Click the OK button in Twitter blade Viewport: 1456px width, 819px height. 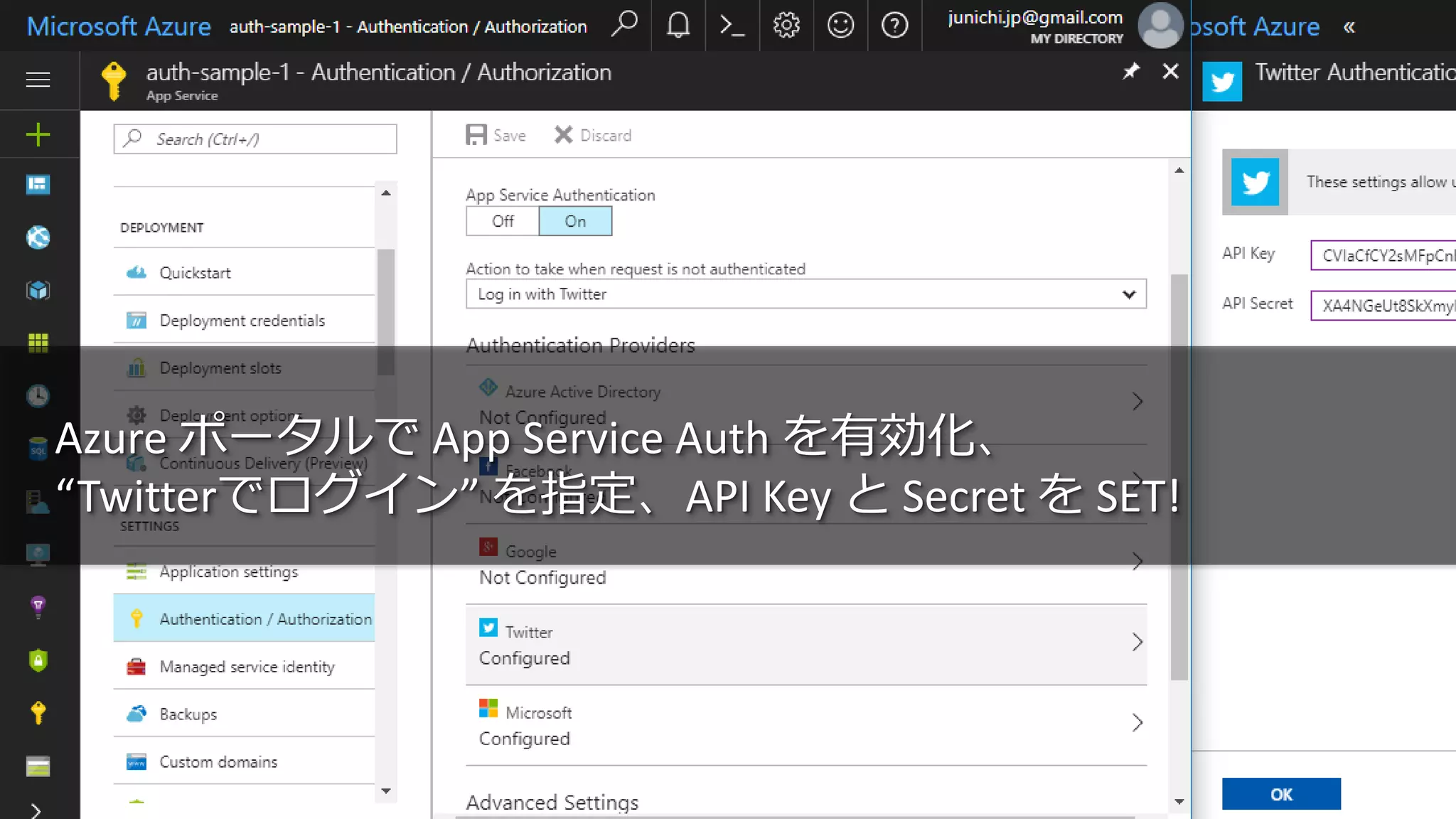coord(1281,794)
